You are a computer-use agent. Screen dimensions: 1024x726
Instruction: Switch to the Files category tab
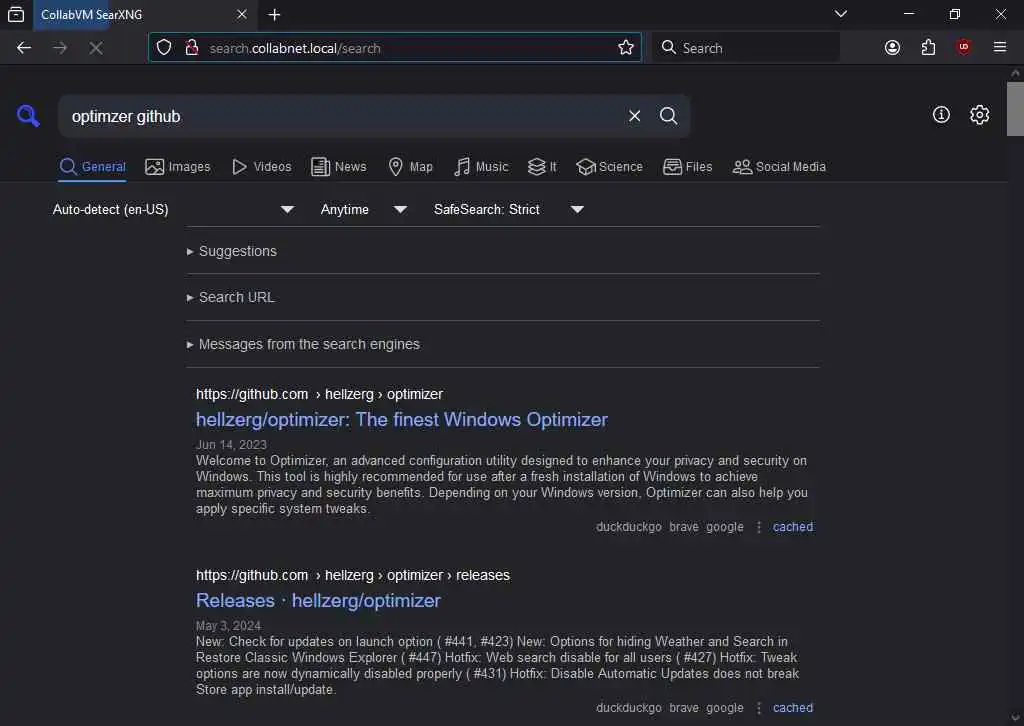[688, 167]
